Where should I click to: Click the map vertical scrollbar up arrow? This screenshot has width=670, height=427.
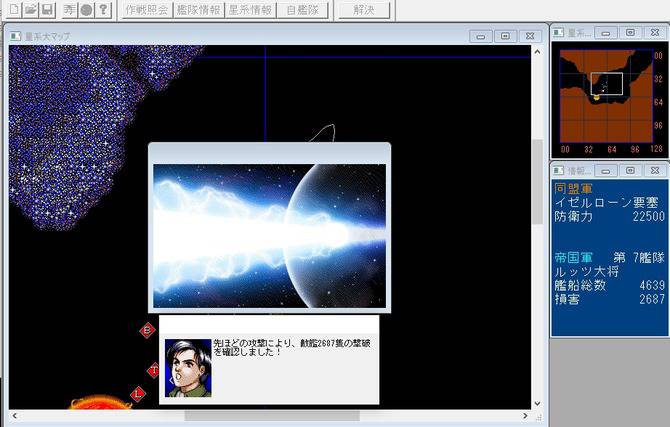click(538, 52)
